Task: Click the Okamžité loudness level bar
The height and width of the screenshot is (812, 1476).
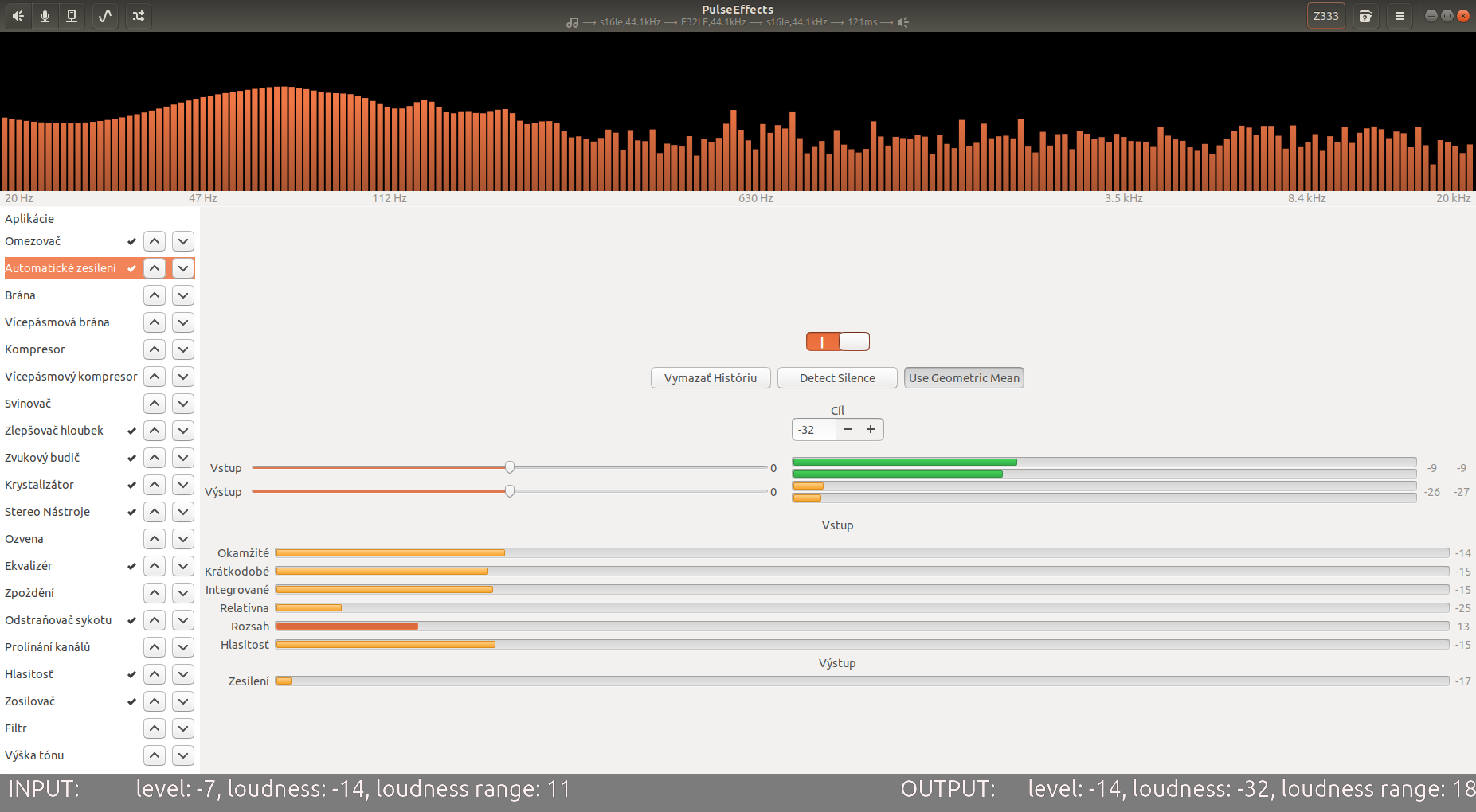Action: pyautogui.click(x=862, y=552)
